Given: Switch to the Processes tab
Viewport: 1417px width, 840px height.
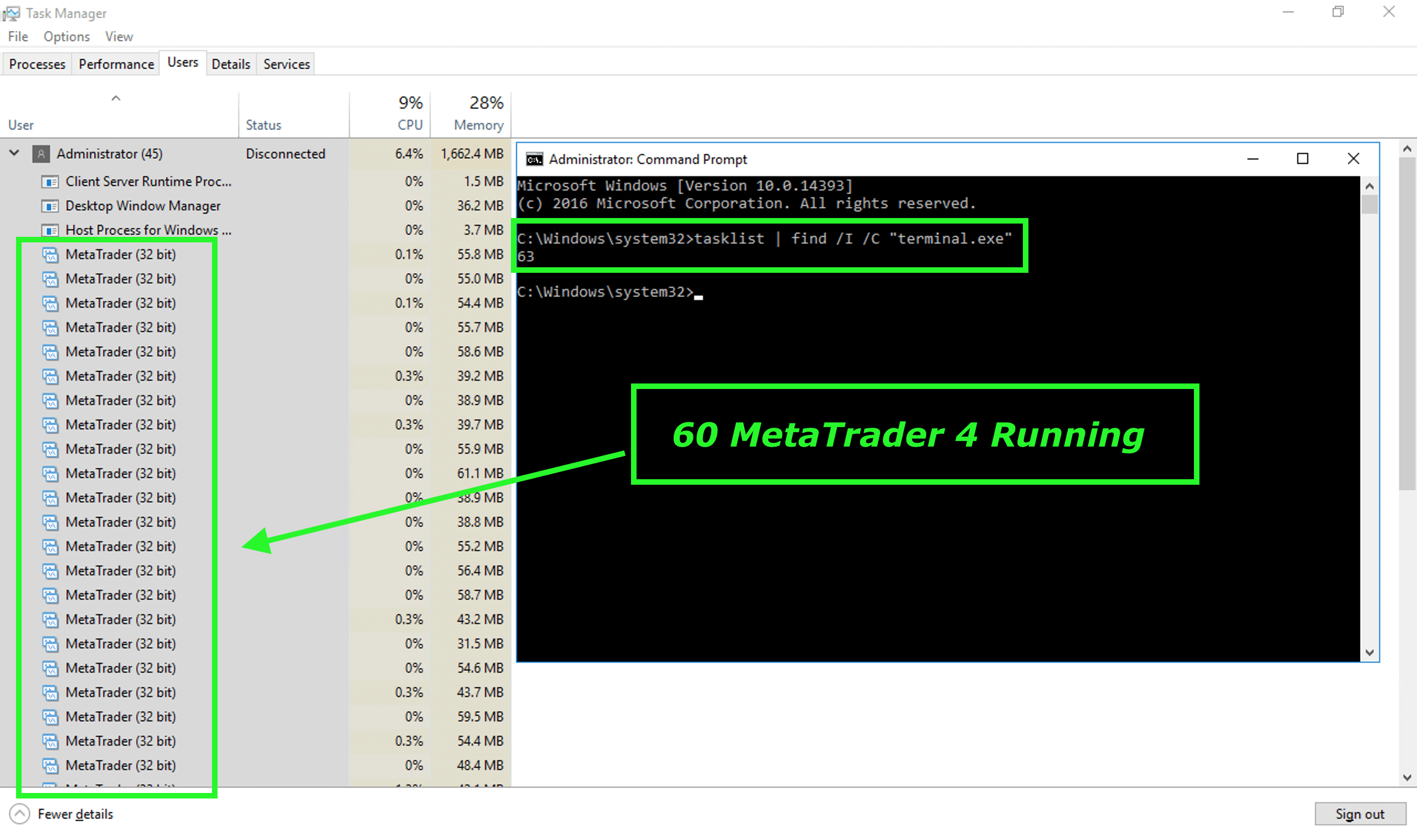Looking at the screenshot, I should tap(38, 64).
